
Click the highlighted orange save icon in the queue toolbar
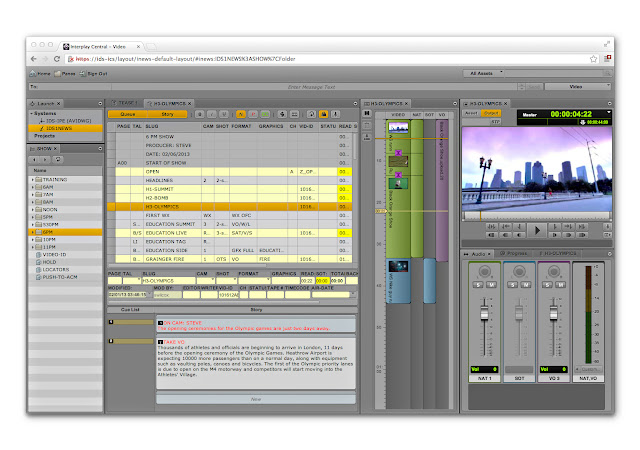[x=324, y=114]
